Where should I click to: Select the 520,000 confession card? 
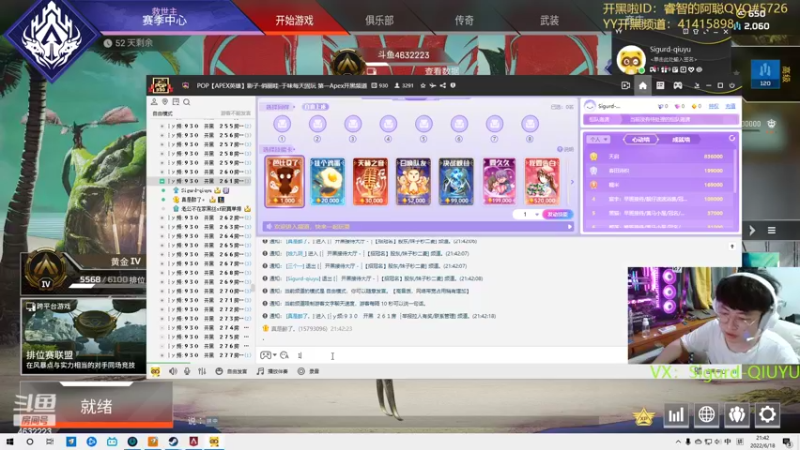pyautogui.click(x=542, y=181)
